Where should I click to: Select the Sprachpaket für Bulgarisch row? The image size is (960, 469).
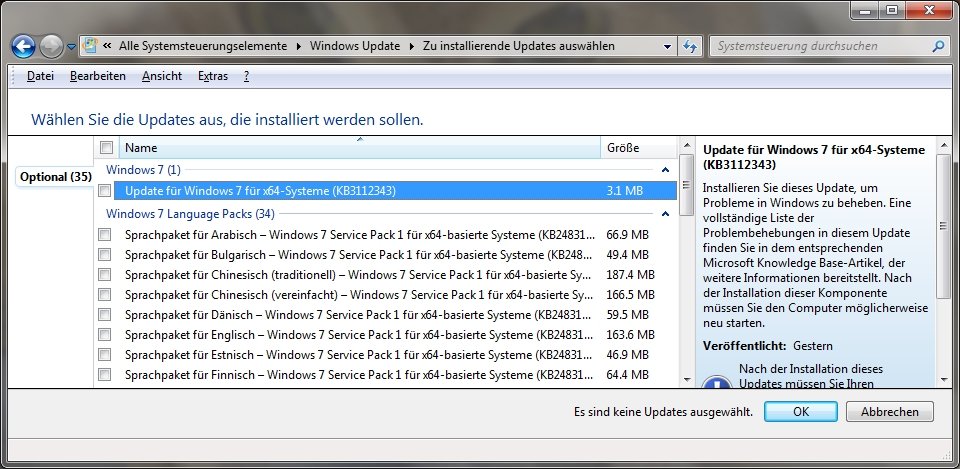point(395,255)
